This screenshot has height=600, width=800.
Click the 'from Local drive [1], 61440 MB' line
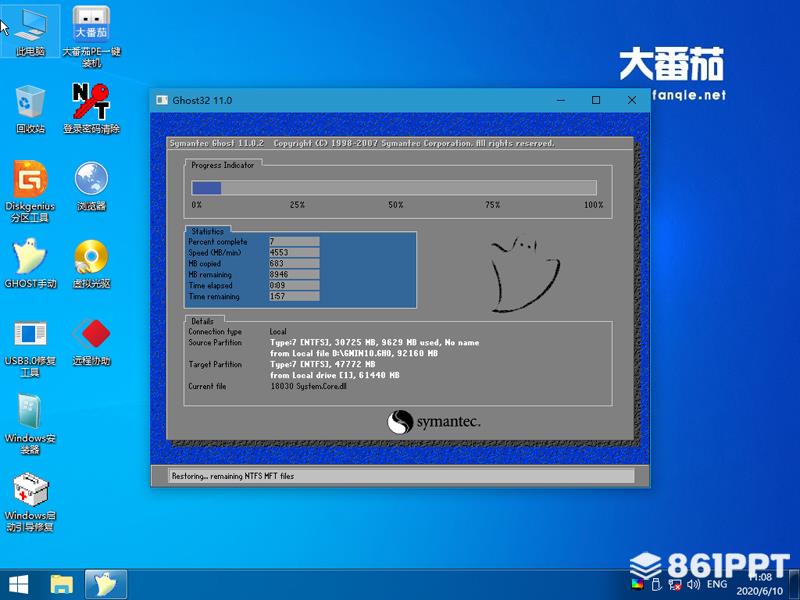(x=335, y=375)
